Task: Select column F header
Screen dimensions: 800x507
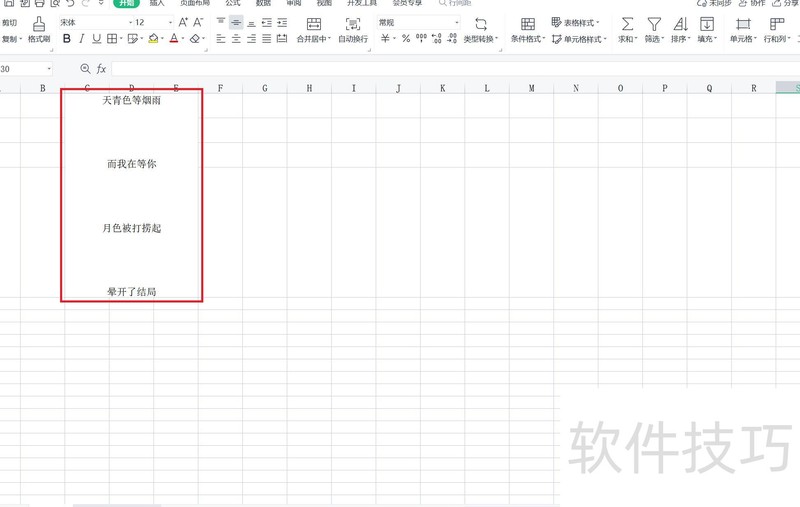Action: click(220, 88)
